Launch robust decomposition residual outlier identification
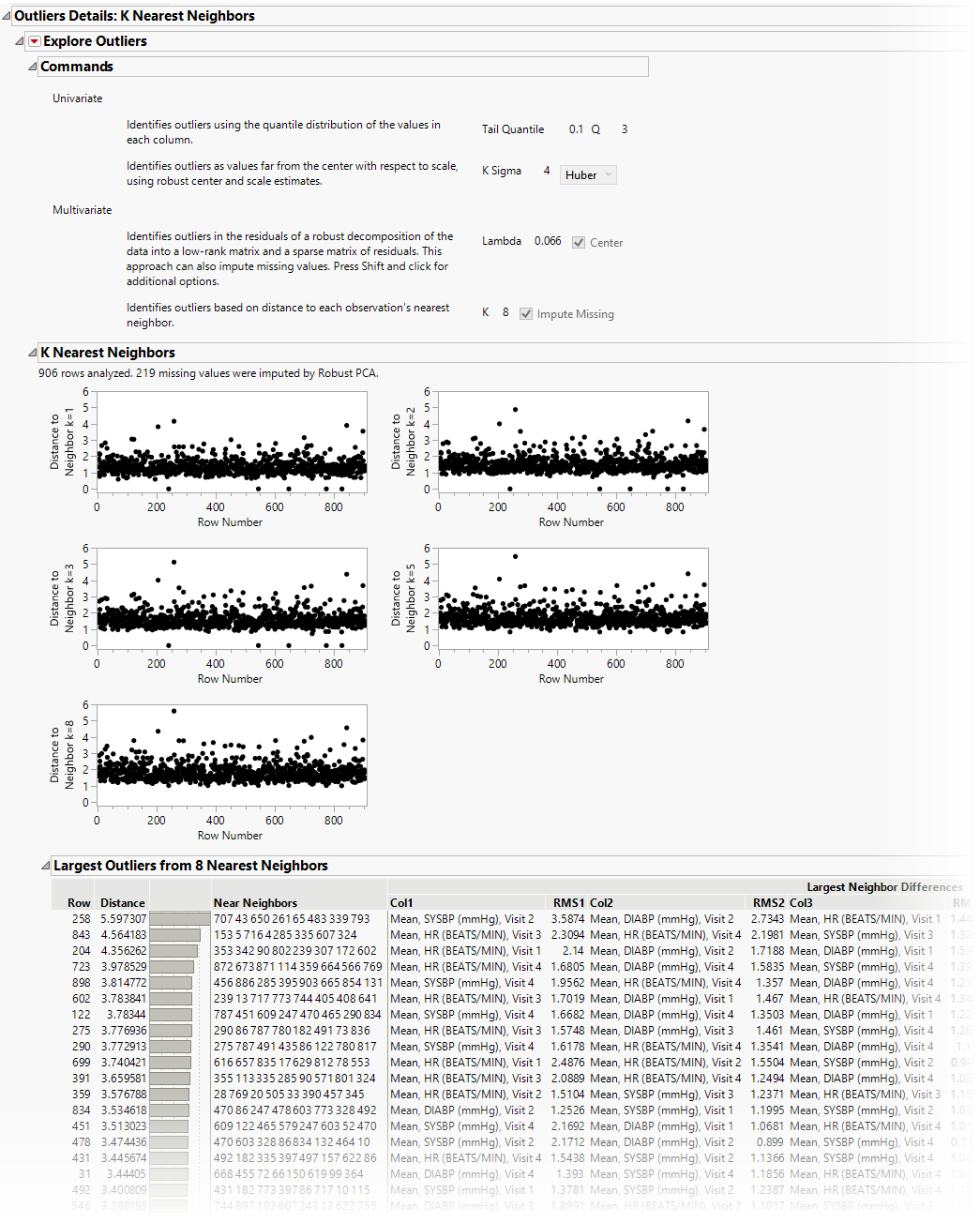The height and width of the screenshot is (1223, 980). point(290,259)
